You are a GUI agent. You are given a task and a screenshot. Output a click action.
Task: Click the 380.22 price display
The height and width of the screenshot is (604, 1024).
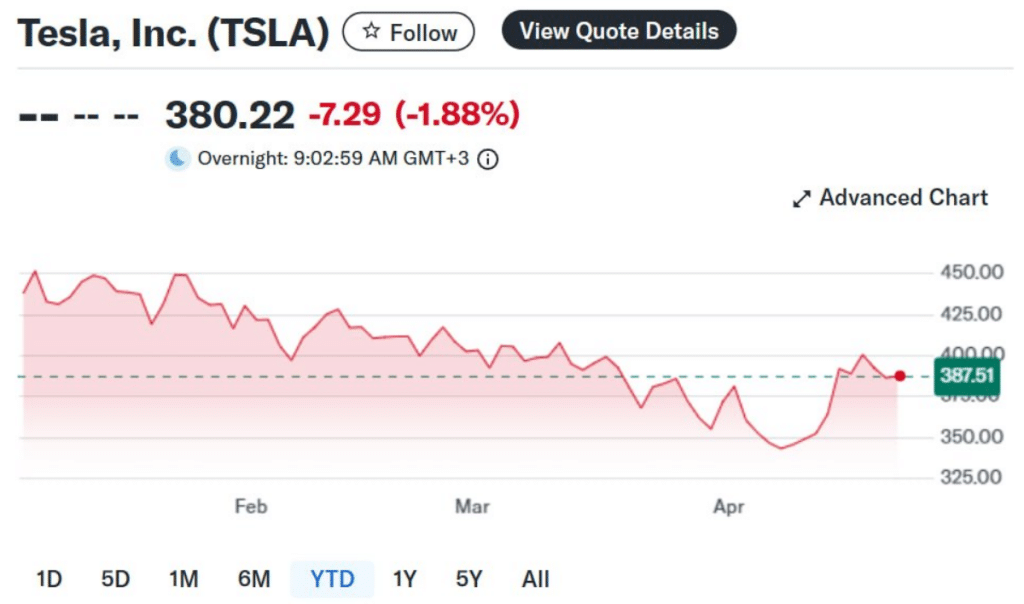tap(228, 114)
